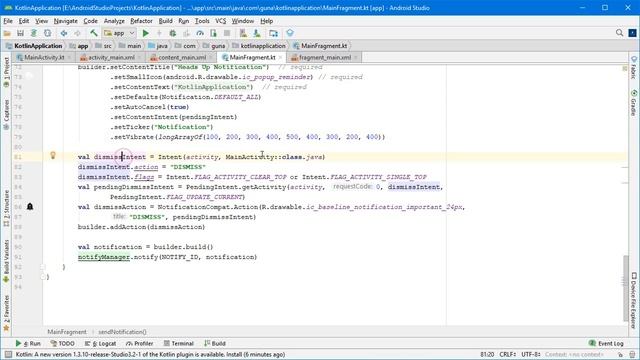Collapse the class fold marker at line 93
The height and width of the screenshot is (360, 640).
click(42, 277)
